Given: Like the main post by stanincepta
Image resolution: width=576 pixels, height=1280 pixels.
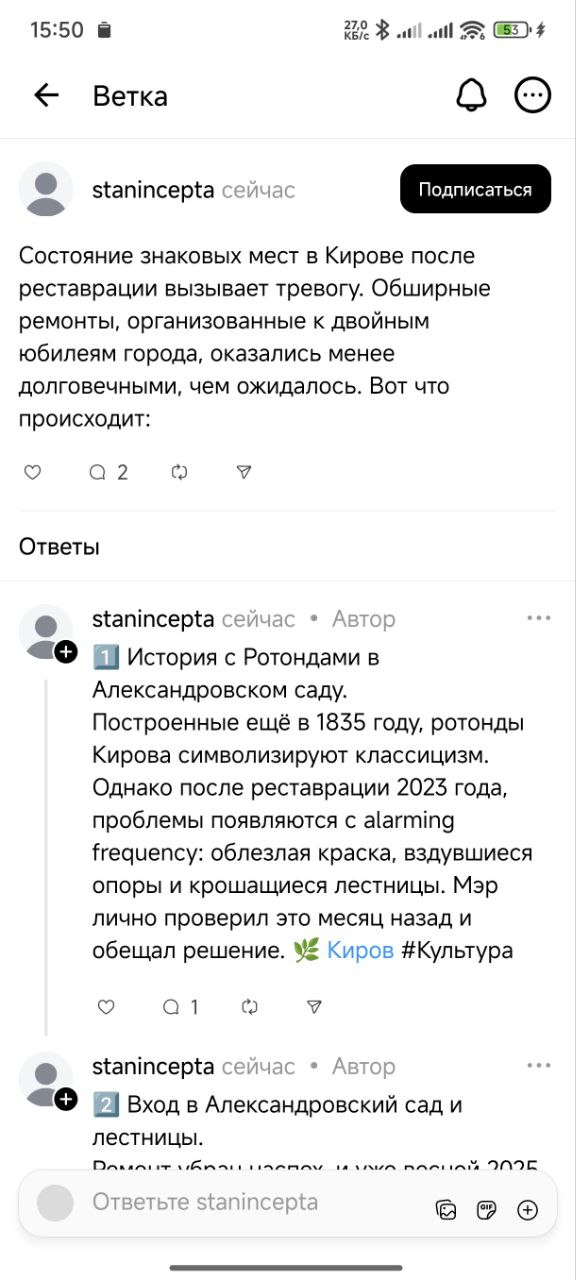Looking at the screenshot, I should [32, 472].
